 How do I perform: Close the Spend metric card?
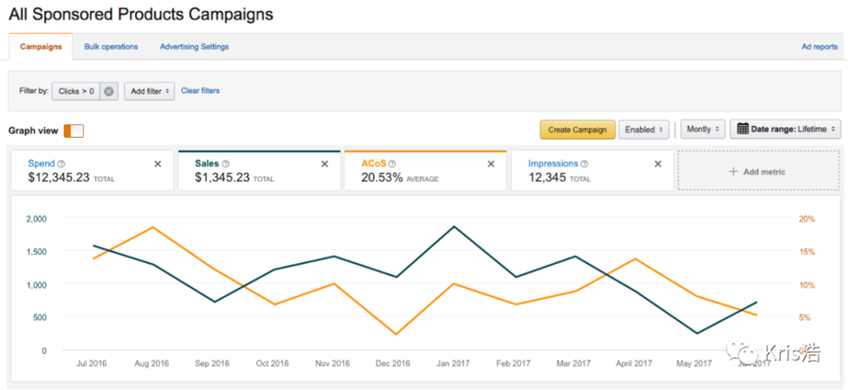pos(157,164)
